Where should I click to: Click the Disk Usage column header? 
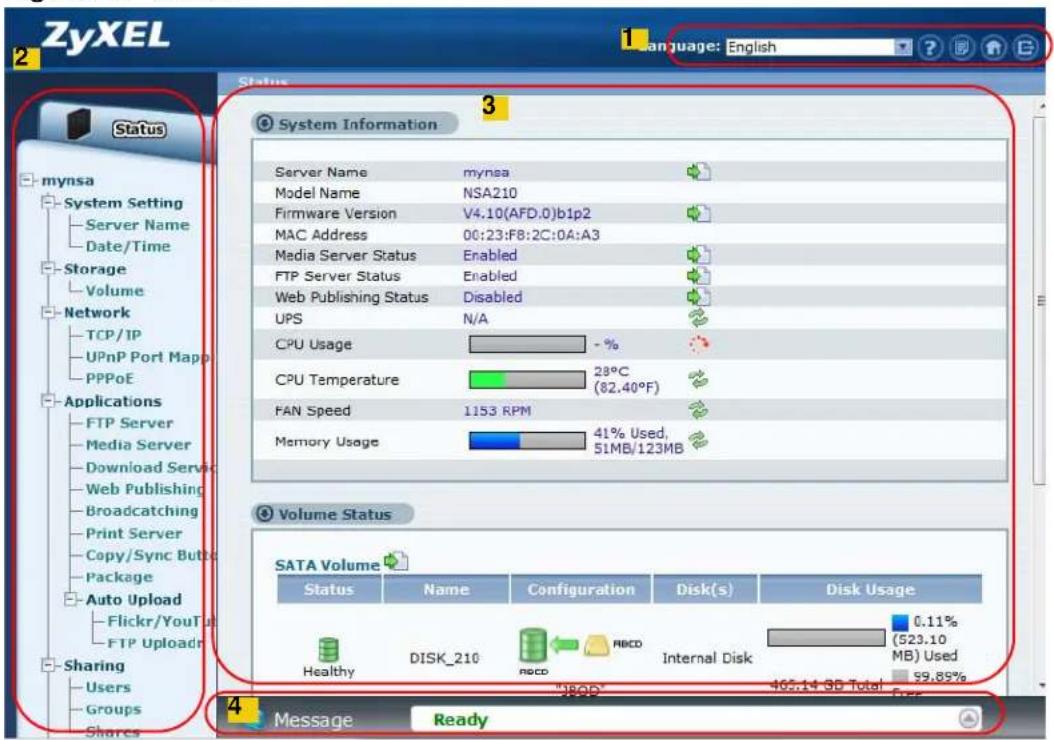[870, 589]
